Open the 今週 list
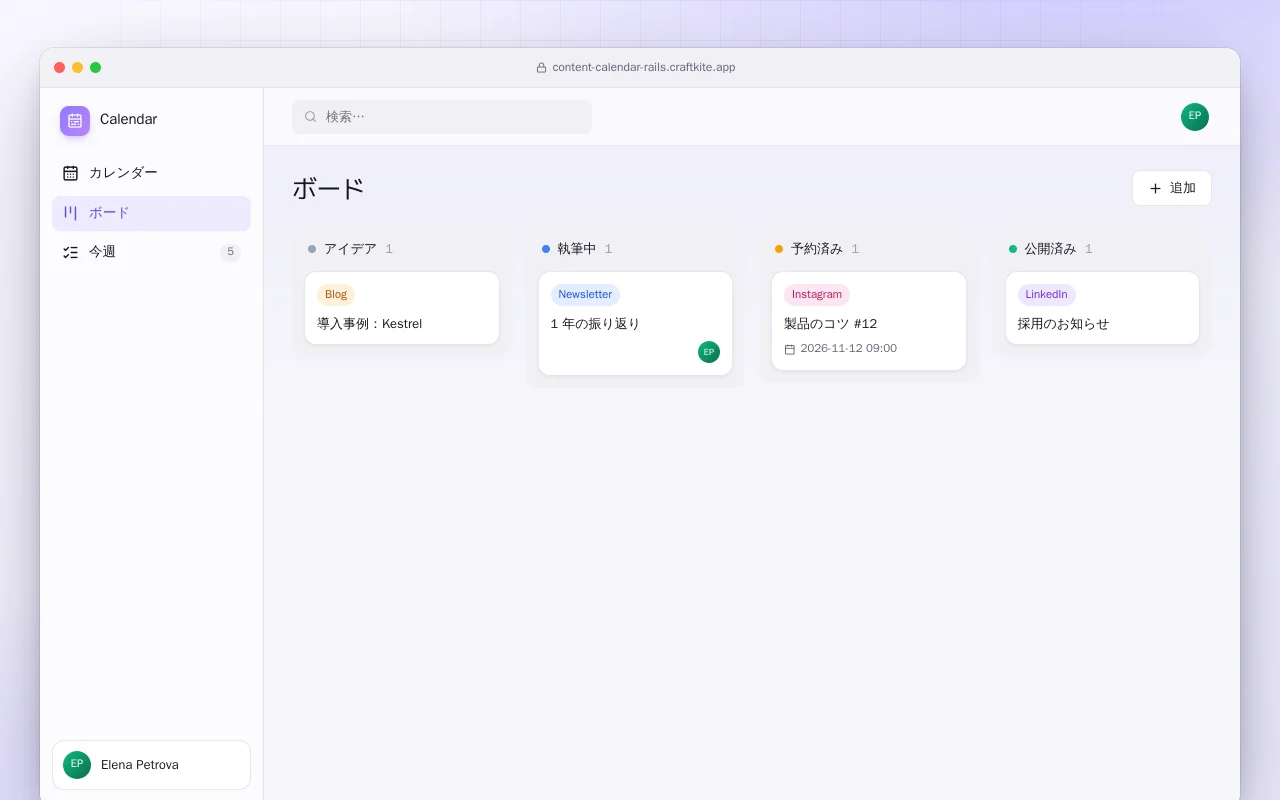Screen dimensions: 1280x800 pyautogui.click(x=151, y=252)
